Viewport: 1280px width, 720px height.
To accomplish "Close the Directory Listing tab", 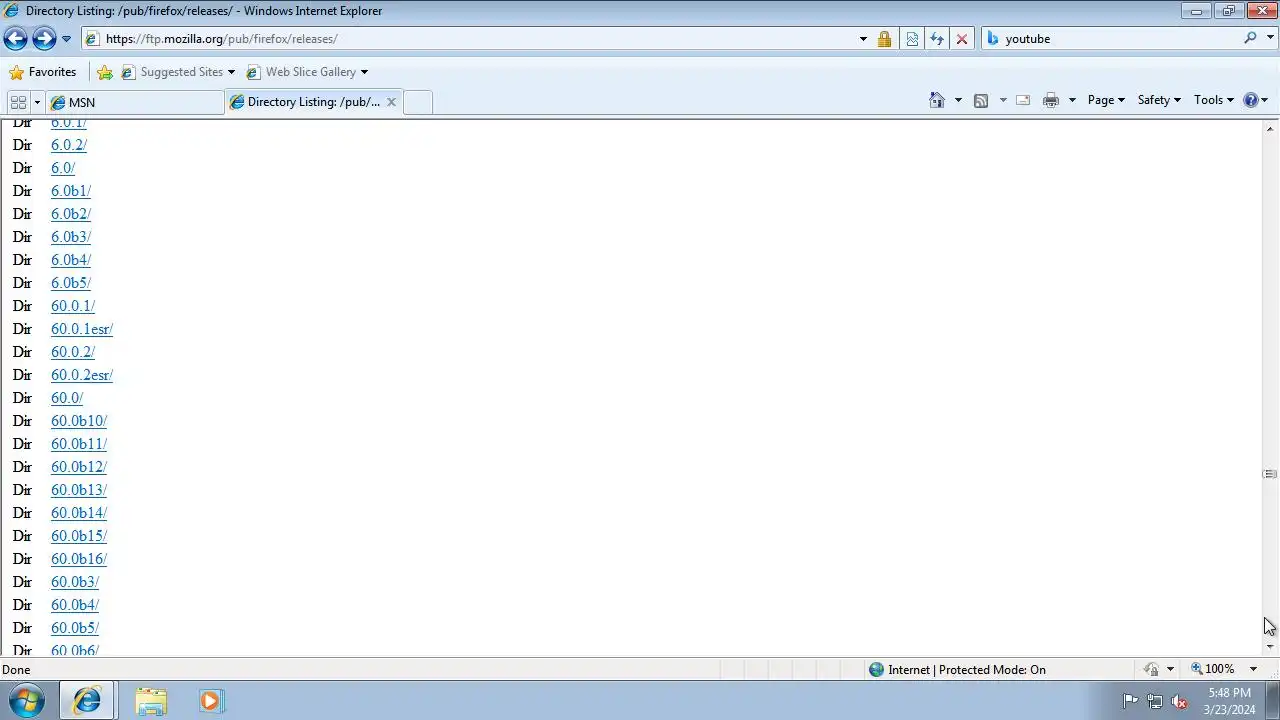I will (391, 102).
